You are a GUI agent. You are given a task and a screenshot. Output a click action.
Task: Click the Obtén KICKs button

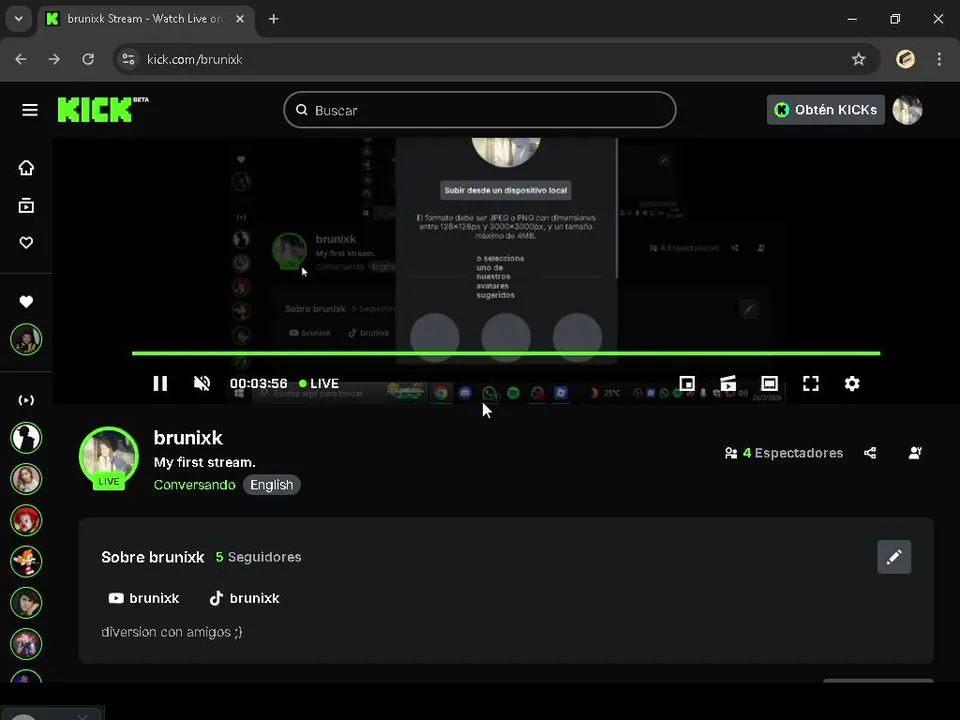825,110
